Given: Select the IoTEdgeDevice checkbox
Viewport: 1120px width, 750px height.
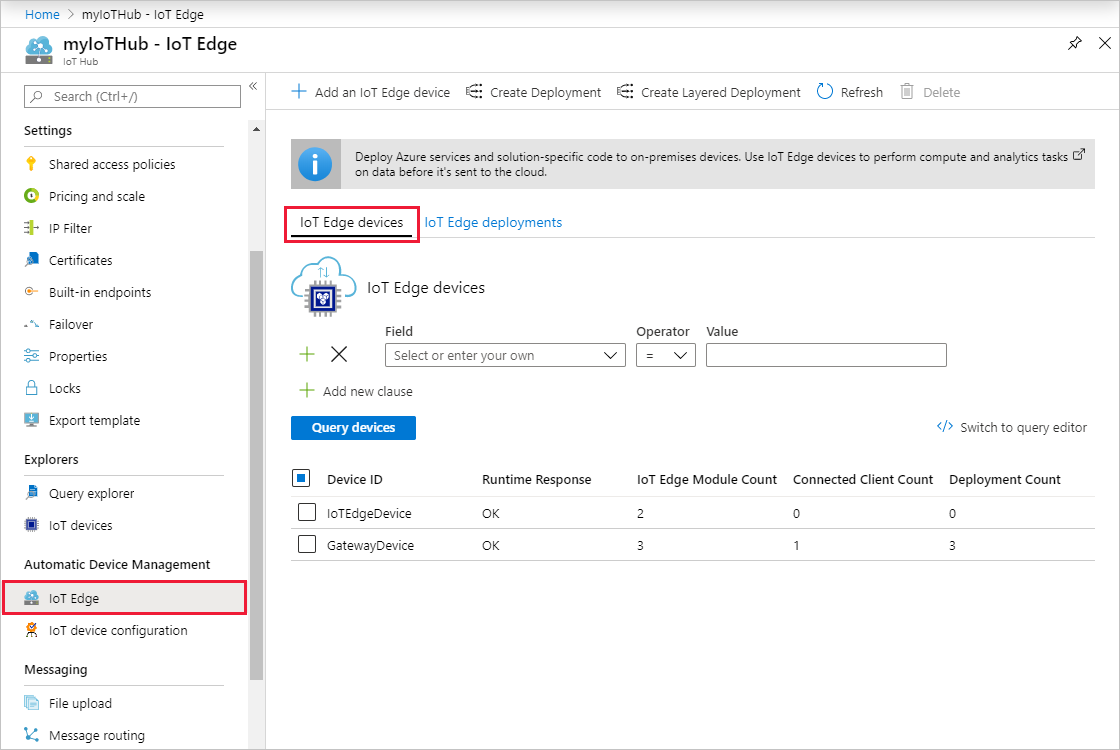Looking at the screenshot, I should pyautogui.click(x=307, y=513).
